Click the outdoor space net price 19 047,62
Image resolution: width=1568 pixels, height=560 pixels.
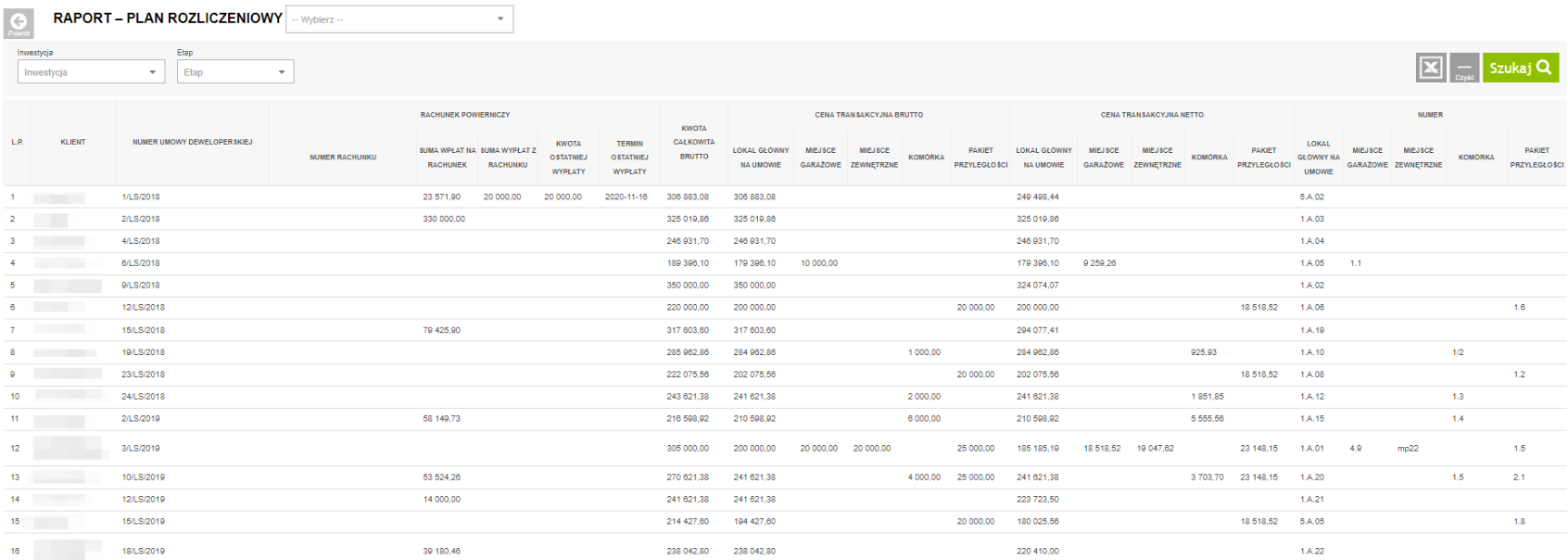(x=1155, y=448)
